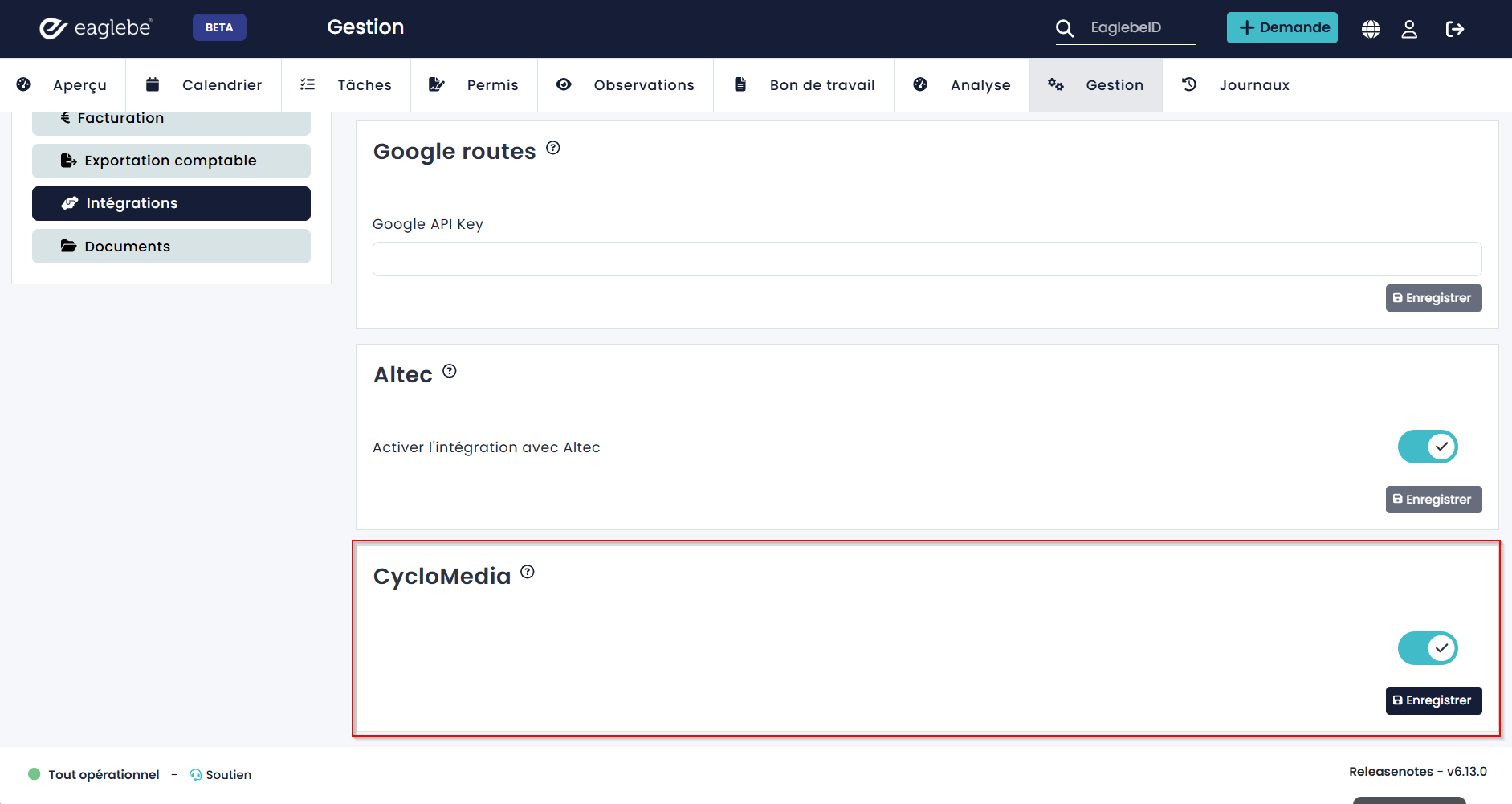Open the Analyse tab

[962, 85]
